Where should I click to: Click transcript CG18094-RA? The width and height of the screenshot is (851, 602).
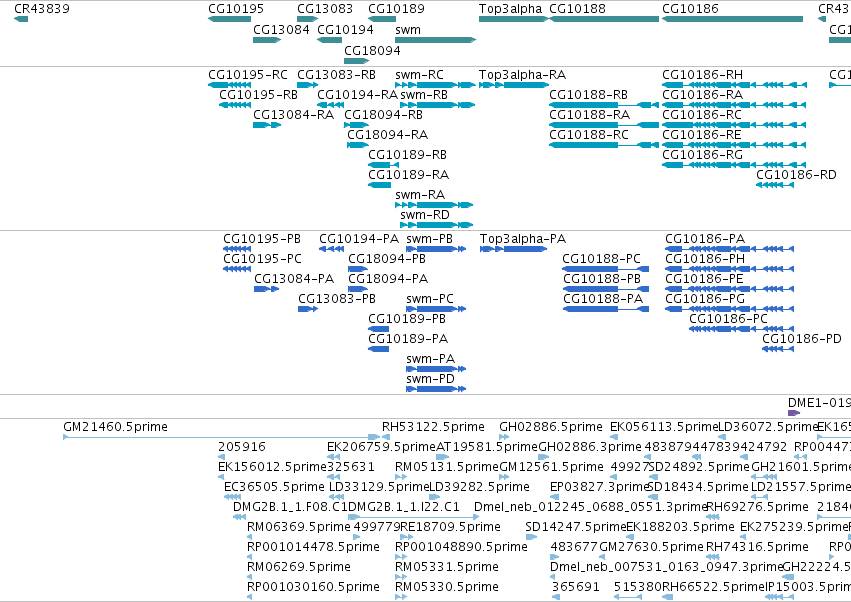point(358,145)
